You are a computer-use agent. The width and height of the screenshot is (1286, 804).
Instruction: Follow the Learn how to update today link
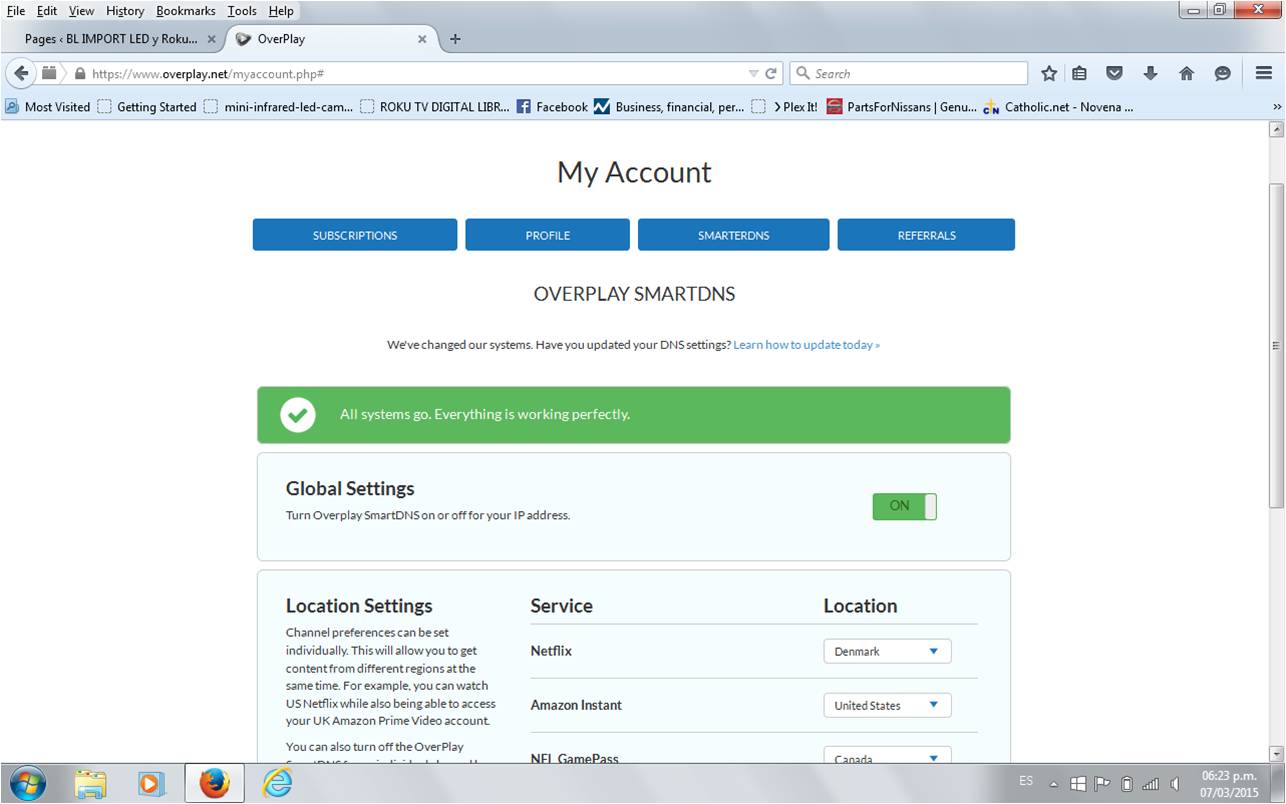click(x=807, y=345)
